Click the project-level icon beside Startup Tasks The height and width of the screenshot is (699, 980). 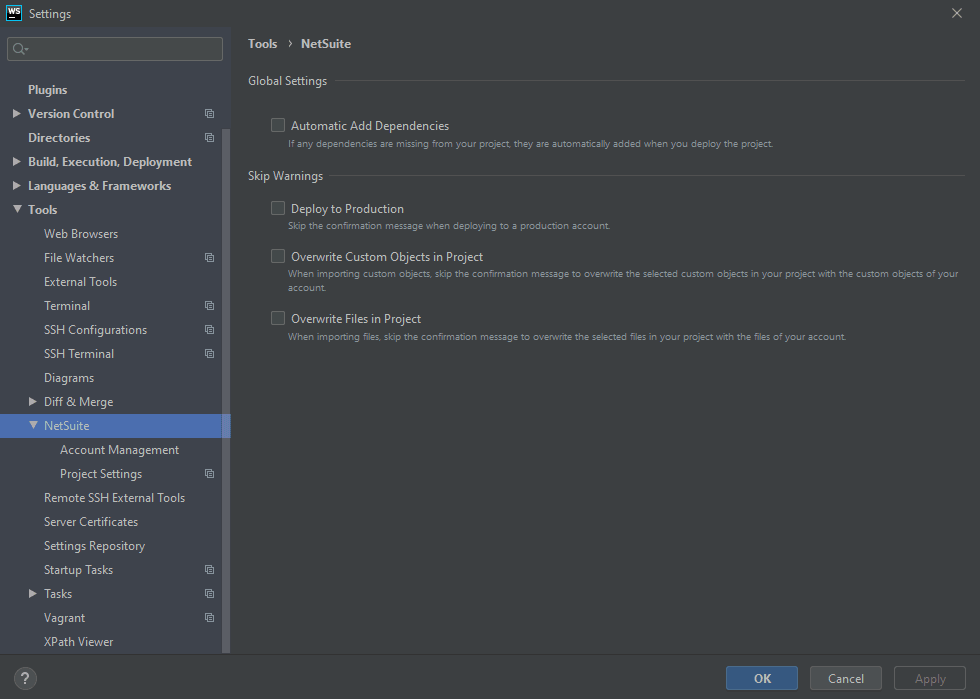click(x=209, y=570)
